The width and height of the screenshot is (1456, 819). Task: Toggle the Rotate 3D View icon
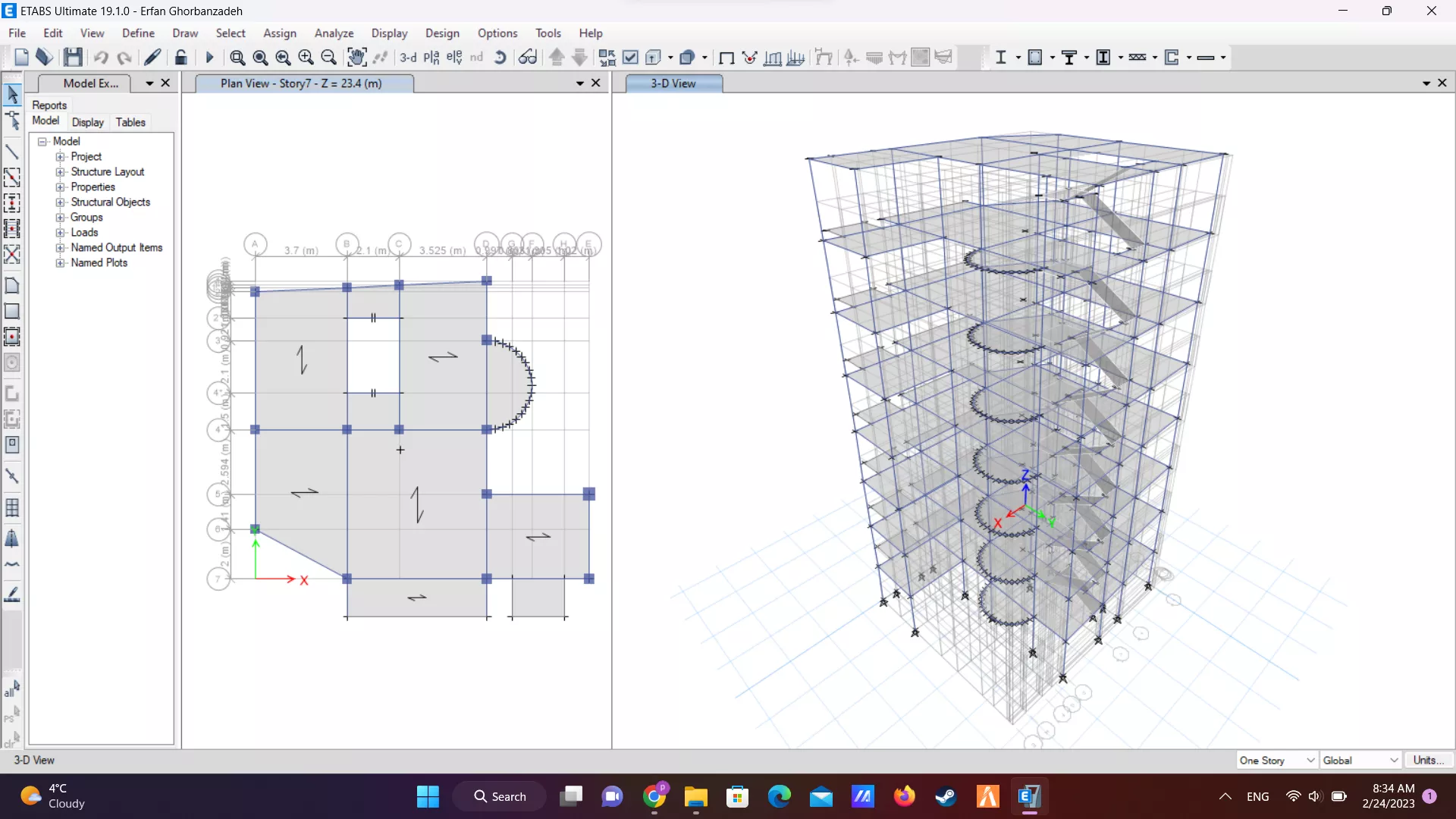click(x=500, y=57)
